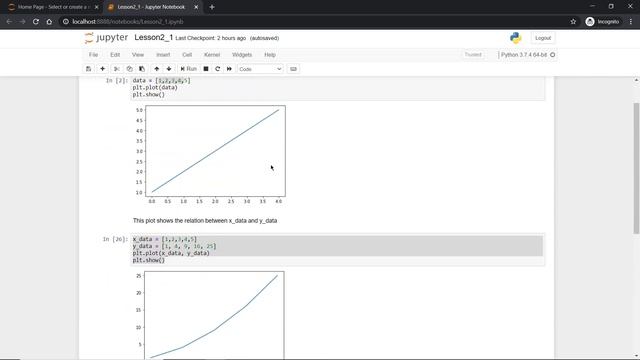This screenshot has height=360, width=640.
Task: Click the vertical page scrollbar thumb
Action: pyautogui.click(x=636, y=168)
